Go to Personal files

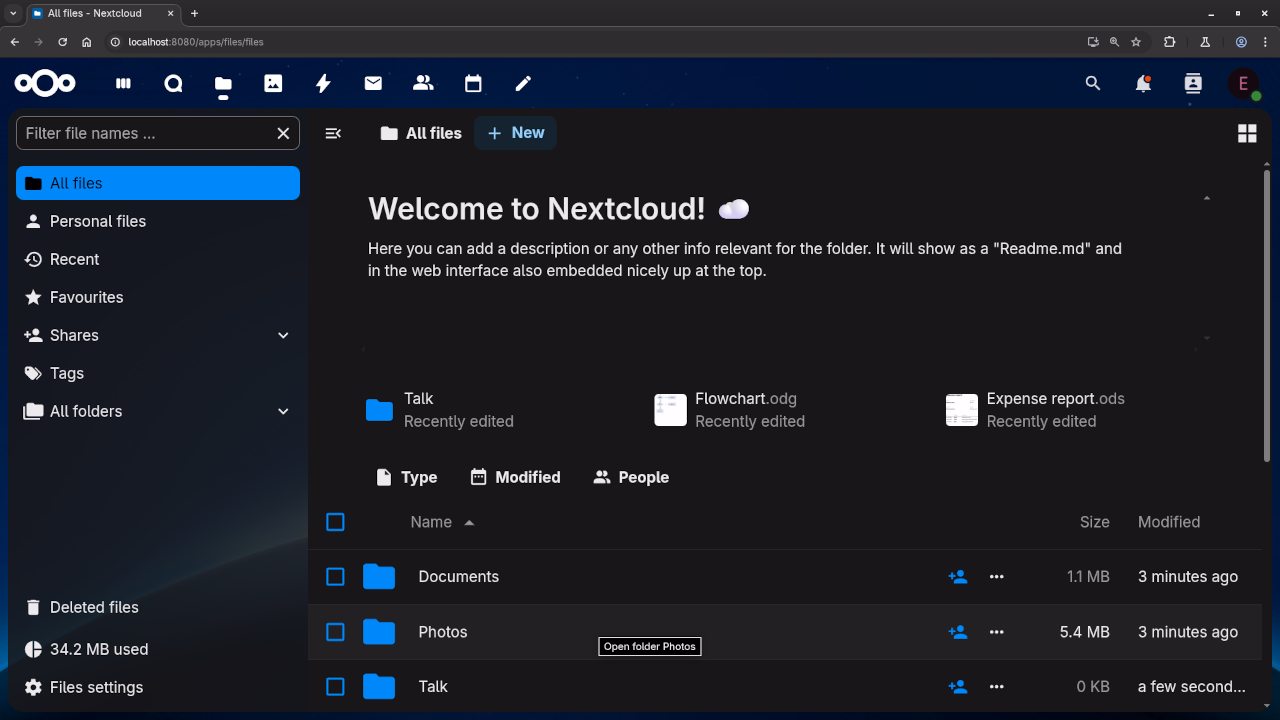(x=158, y=221)
